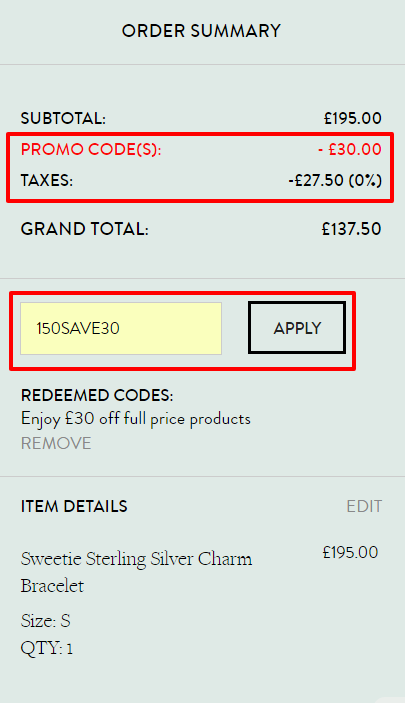
Task: Click the QTY: 1 line
Action: point(47,648)
